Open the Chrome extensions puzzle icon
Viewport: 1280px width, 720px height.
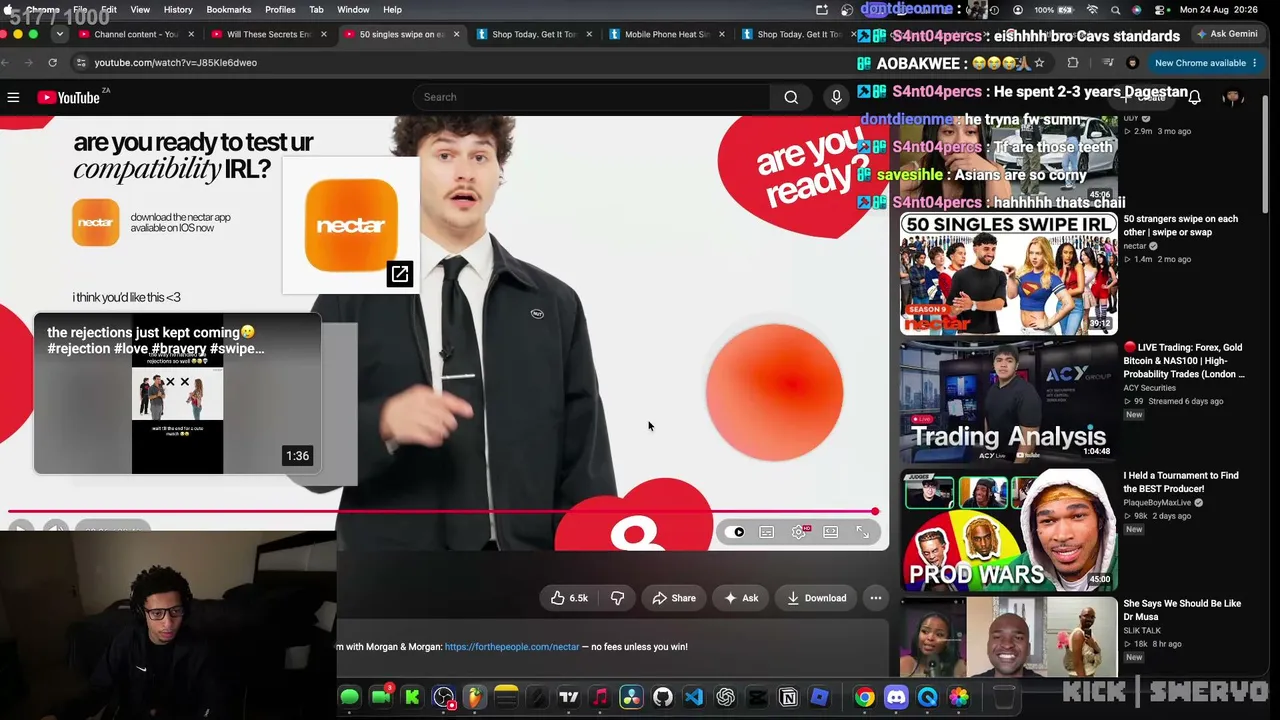1073,62
